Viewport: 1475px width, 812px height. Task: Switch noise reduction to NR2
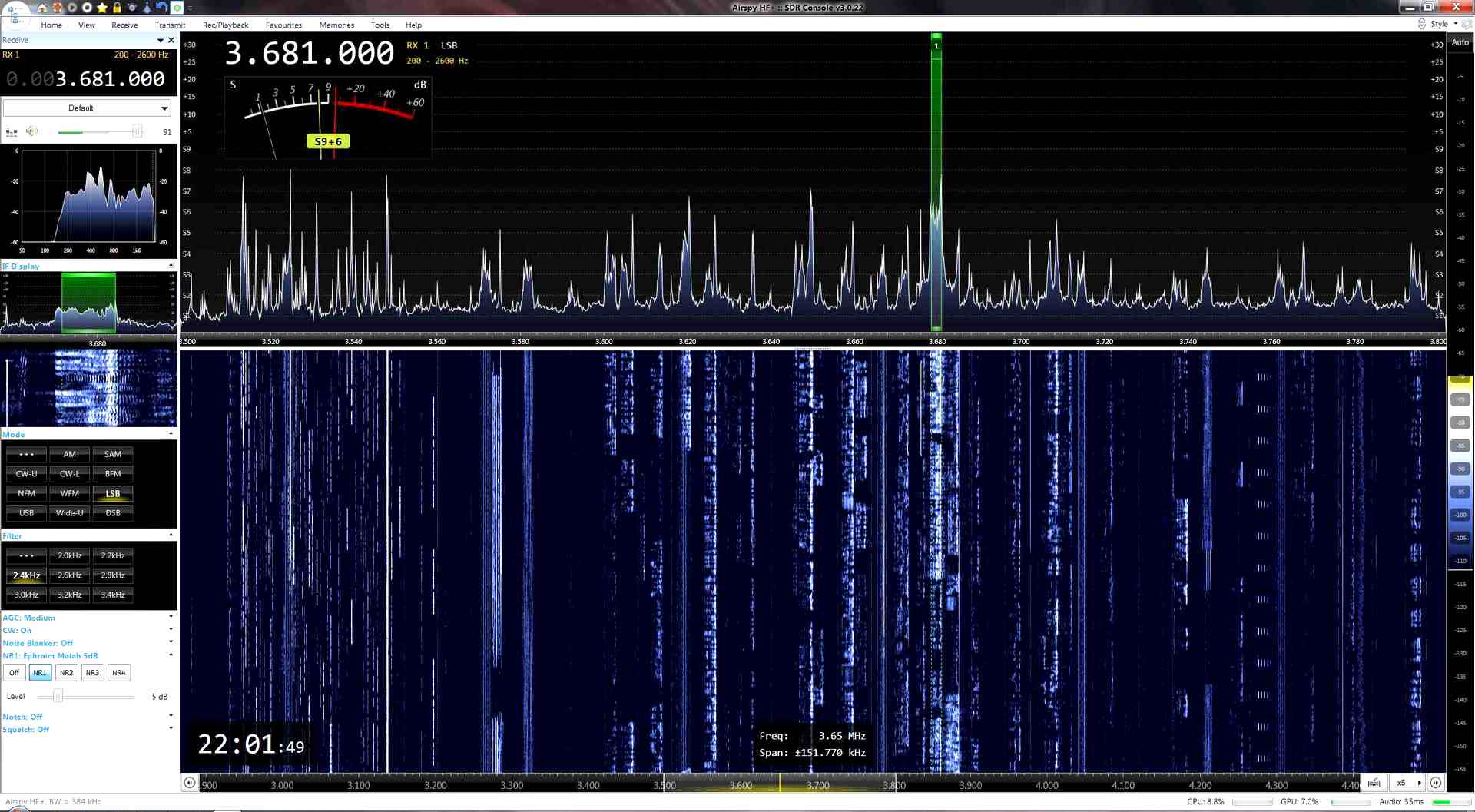[67, 673]
